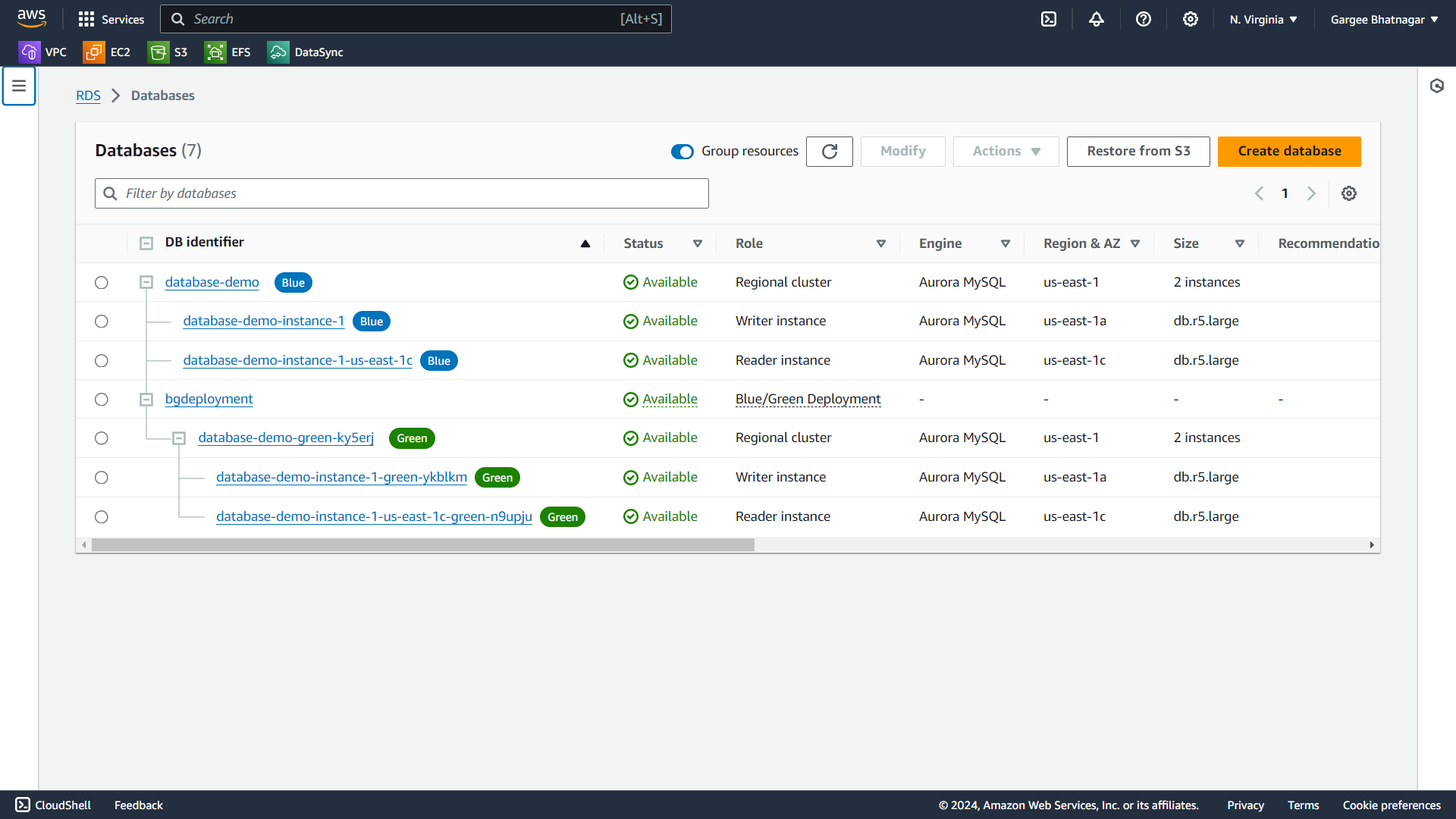Open the Services menu
Image resolution: width=1456 pixels, height=819 pixels.
pyautogui.click(x=111, y=20)
